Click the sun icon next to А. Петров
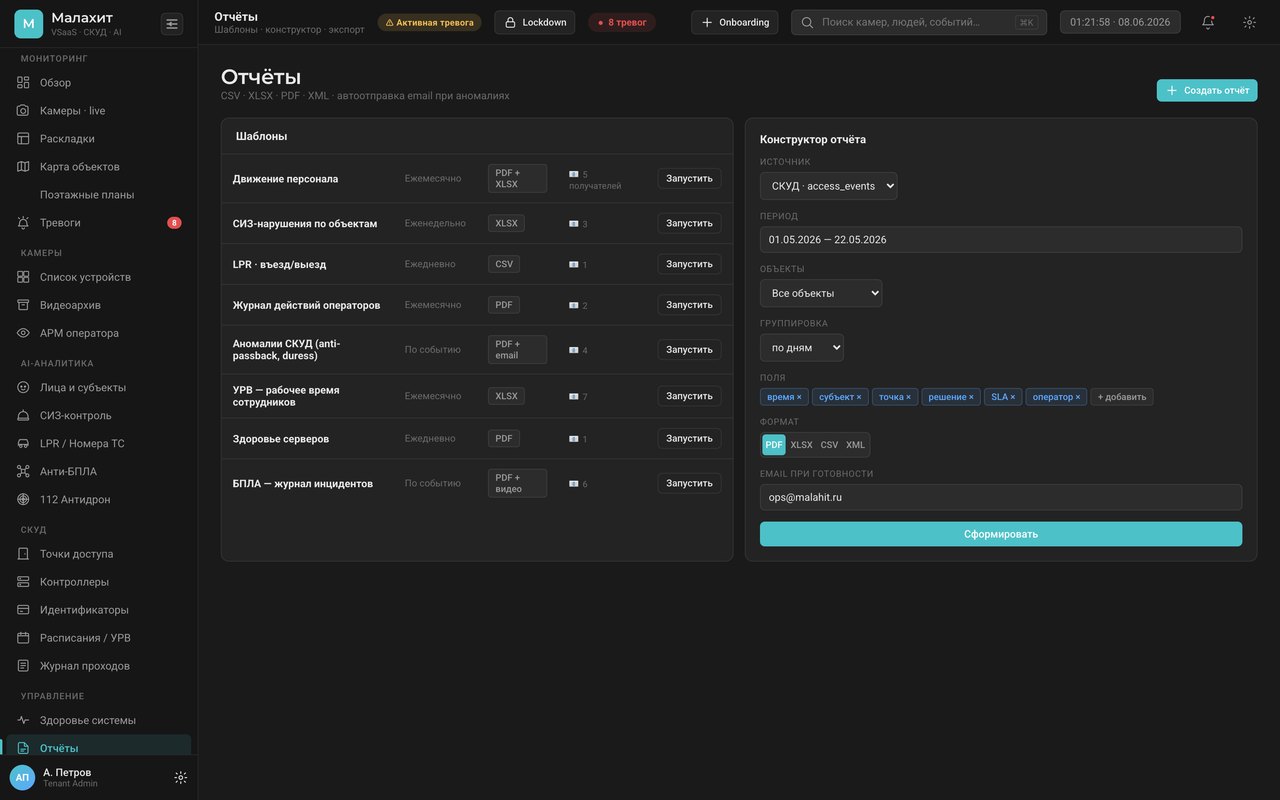The image size is (1280, 800). point(181,777)
